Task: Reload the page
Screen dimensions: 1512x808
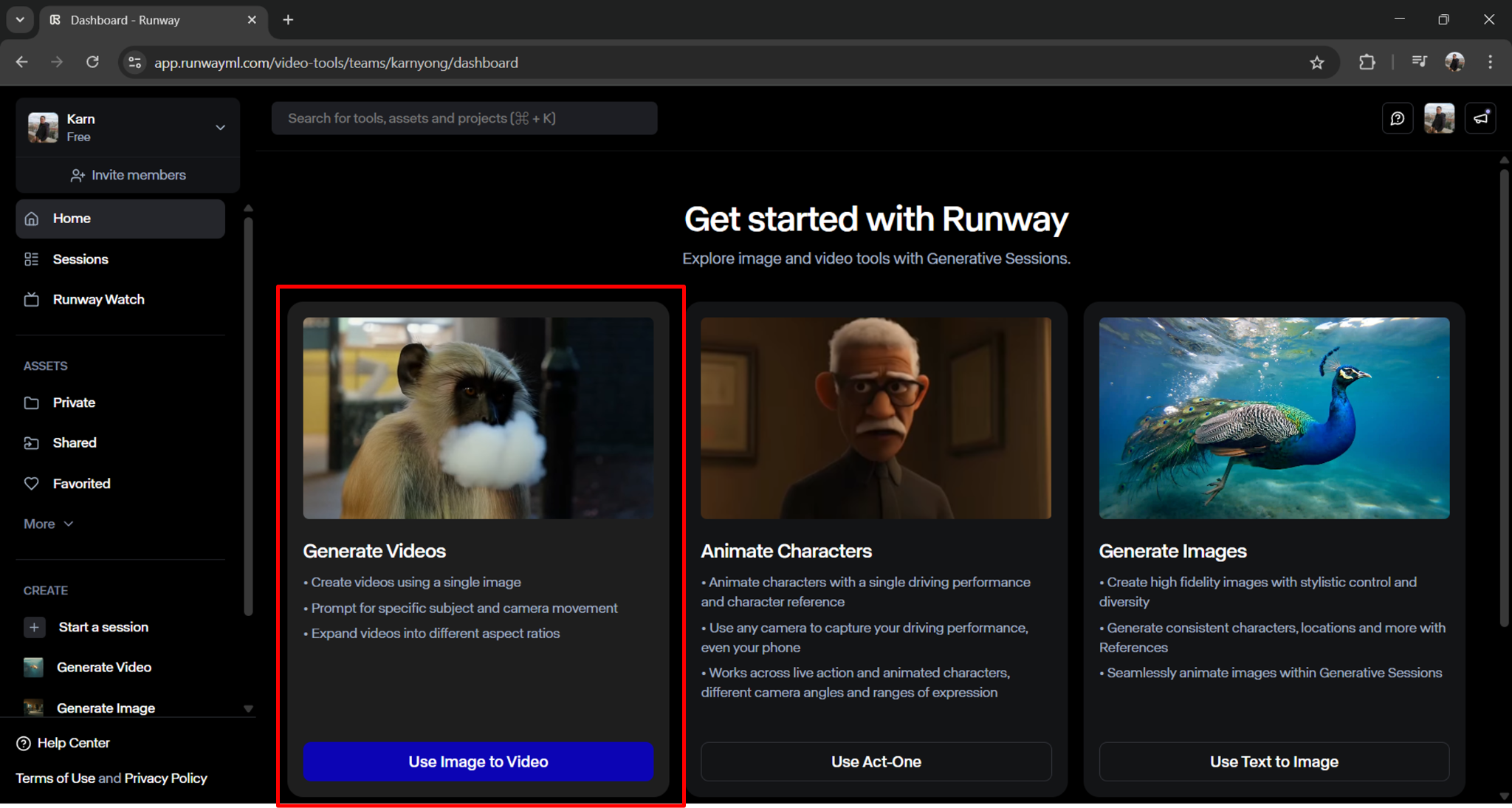Action: [92, 62]
